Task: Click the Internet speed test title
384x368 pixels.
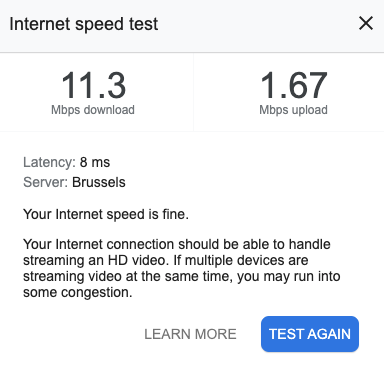Action: (84, 24)
